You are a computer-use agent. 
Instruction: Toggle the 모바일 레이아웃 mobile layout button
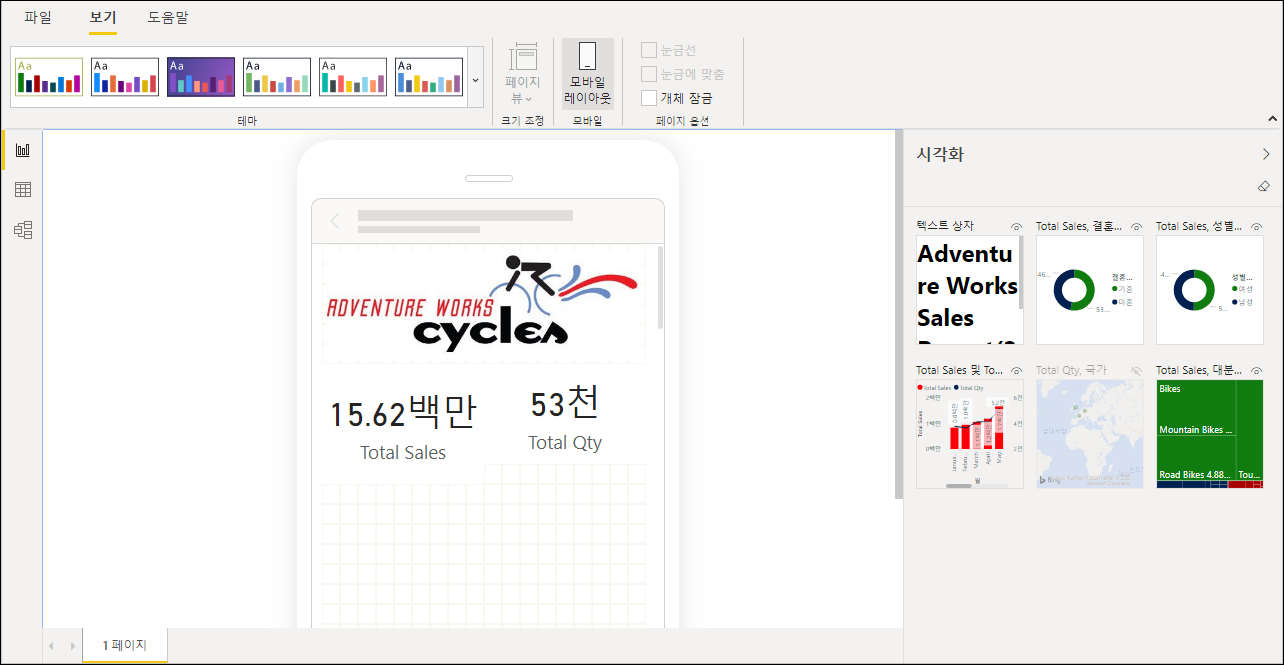(x=587, y=74)
